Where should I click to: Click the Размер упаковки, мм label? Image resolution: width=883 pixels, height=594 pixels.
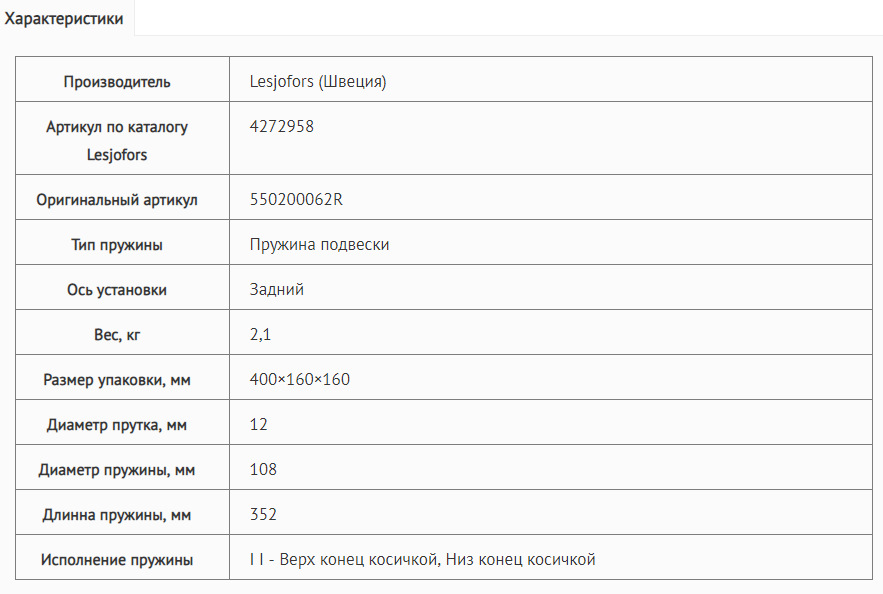point(117,380)
